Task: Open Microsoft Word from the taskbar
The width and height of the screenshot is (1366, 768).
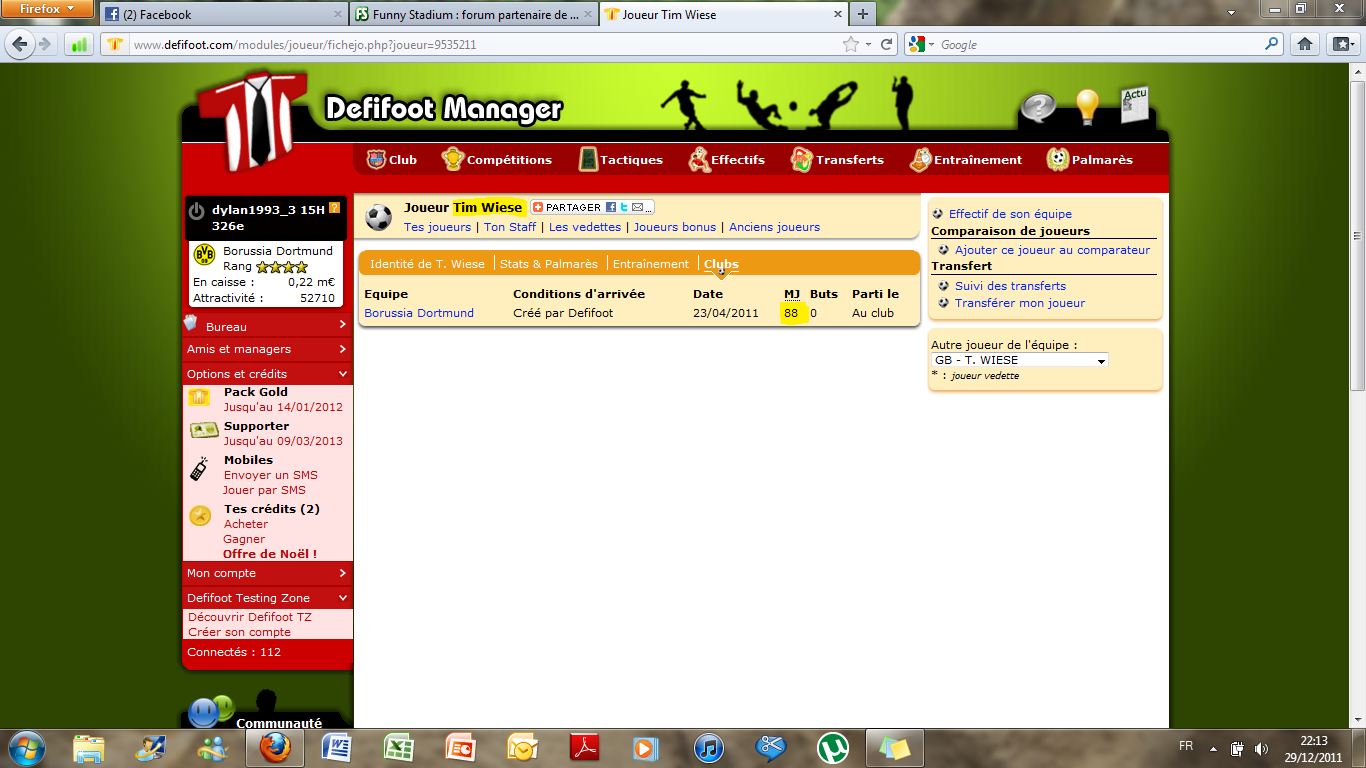Action: pyautogui.click(x=337, y=747)
